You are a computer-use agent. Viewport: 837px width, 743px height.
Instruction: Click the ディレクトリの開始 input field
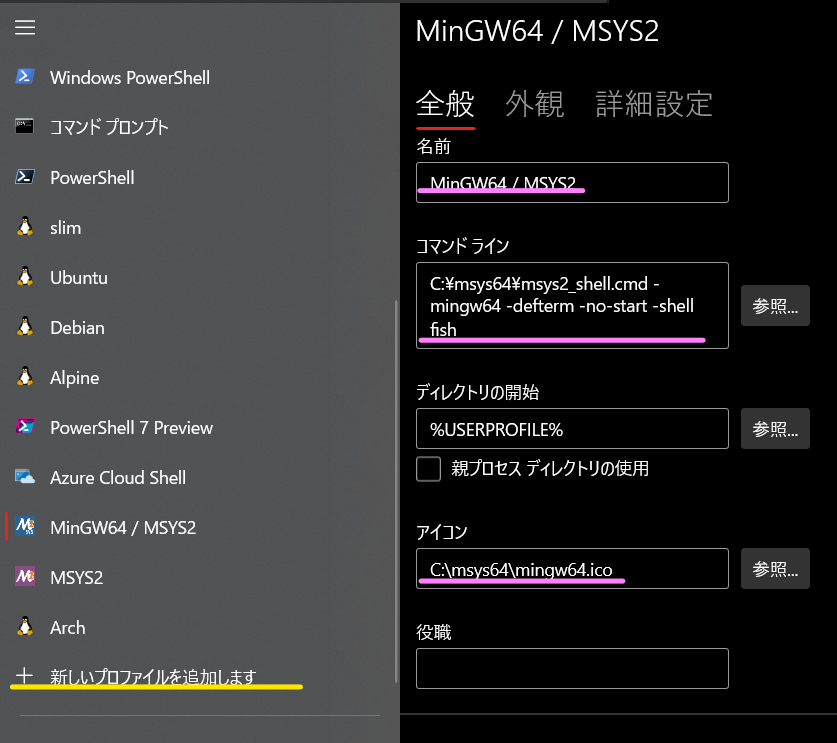point(572,429)
